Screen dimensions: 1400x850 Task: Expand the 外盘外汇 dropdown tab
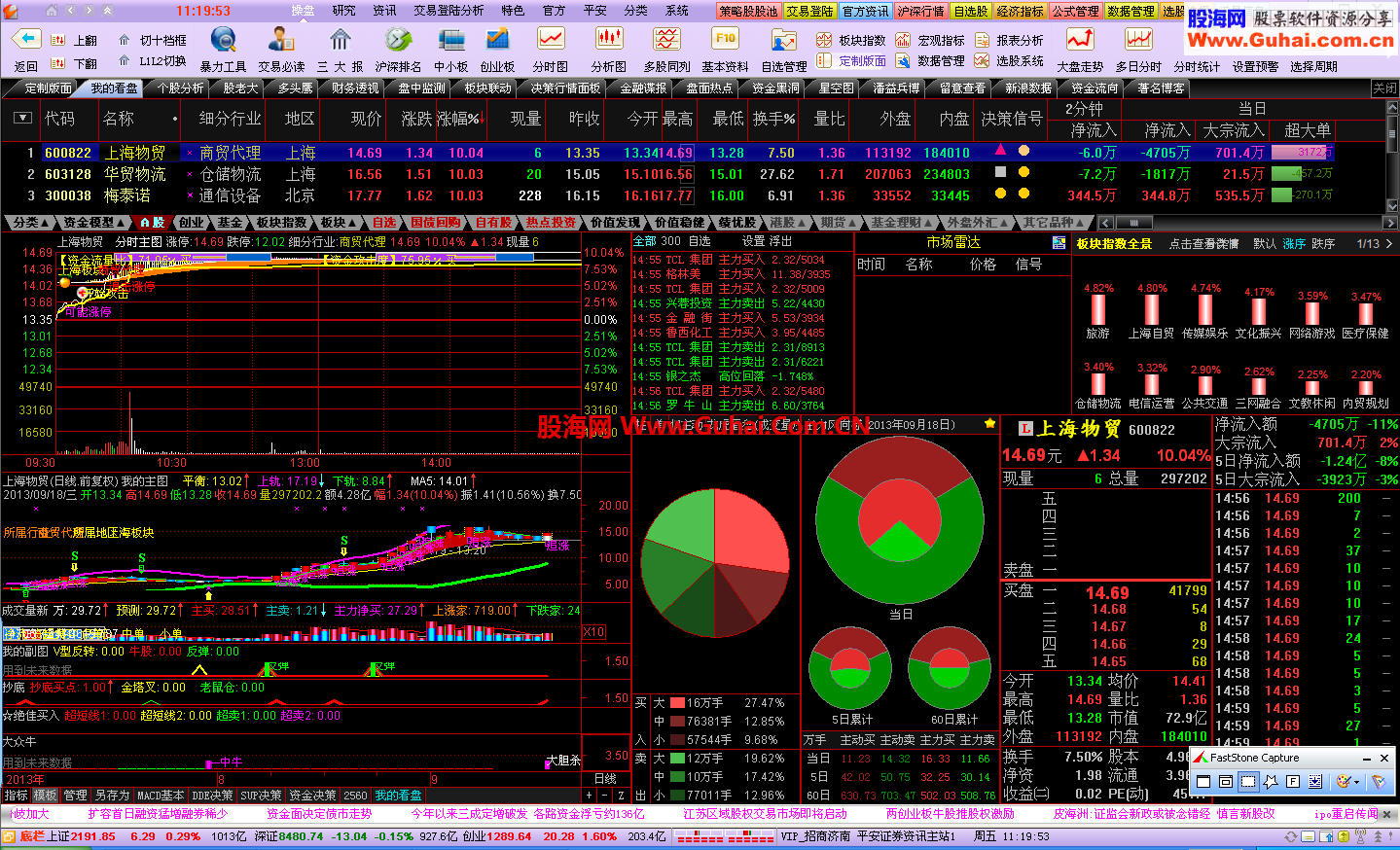click(977, 223)
